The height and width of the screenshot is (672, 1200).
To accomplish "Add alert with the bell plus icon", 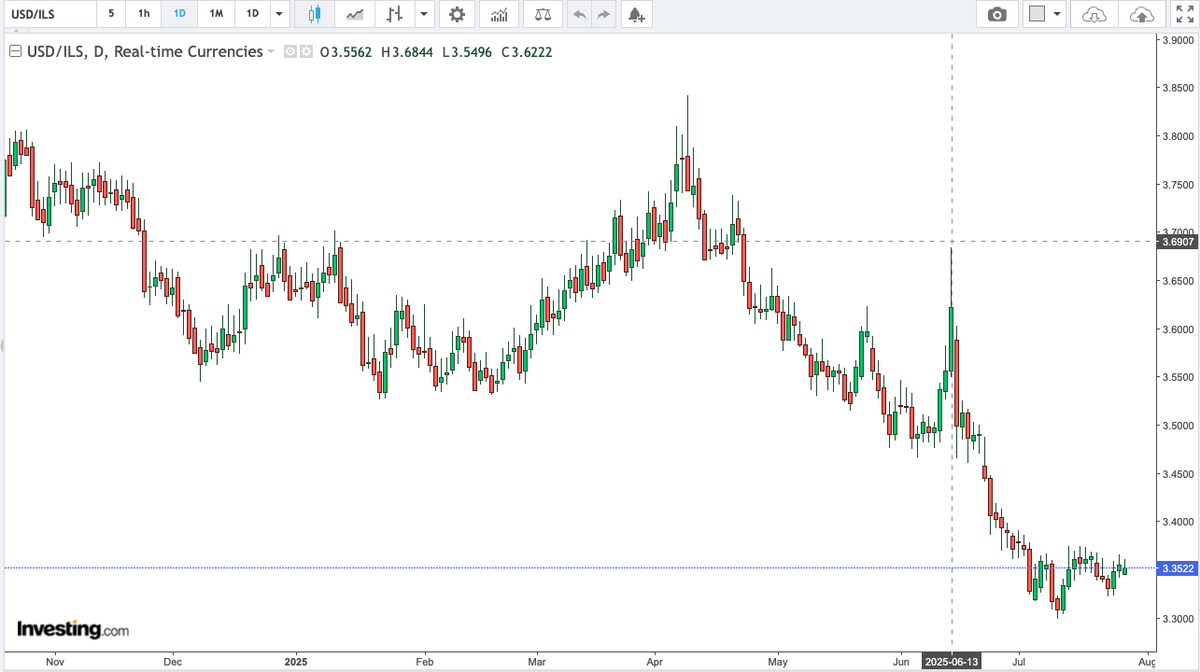I will pos(635,14).
